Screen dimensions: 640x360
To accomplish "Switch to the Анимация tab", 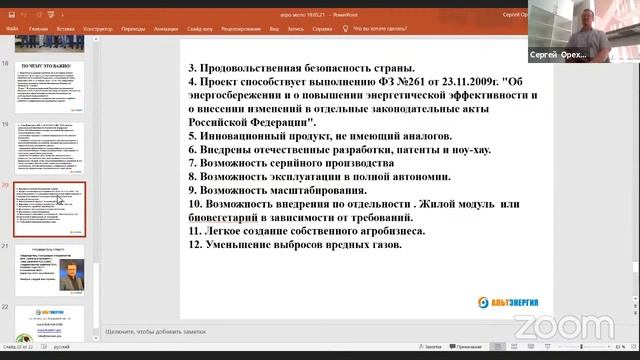I will (x=166, y=29).
